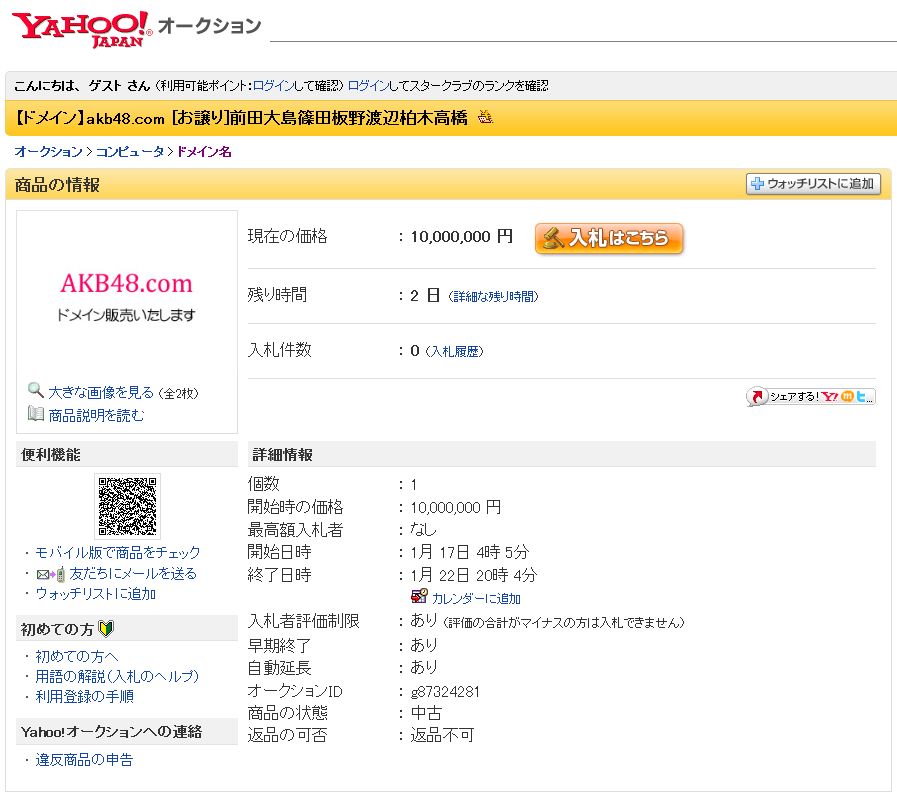The image size is (897, 800).
Task: Click the Yahoo!オークションへの連絡 heading
Action: coord(112,732)
